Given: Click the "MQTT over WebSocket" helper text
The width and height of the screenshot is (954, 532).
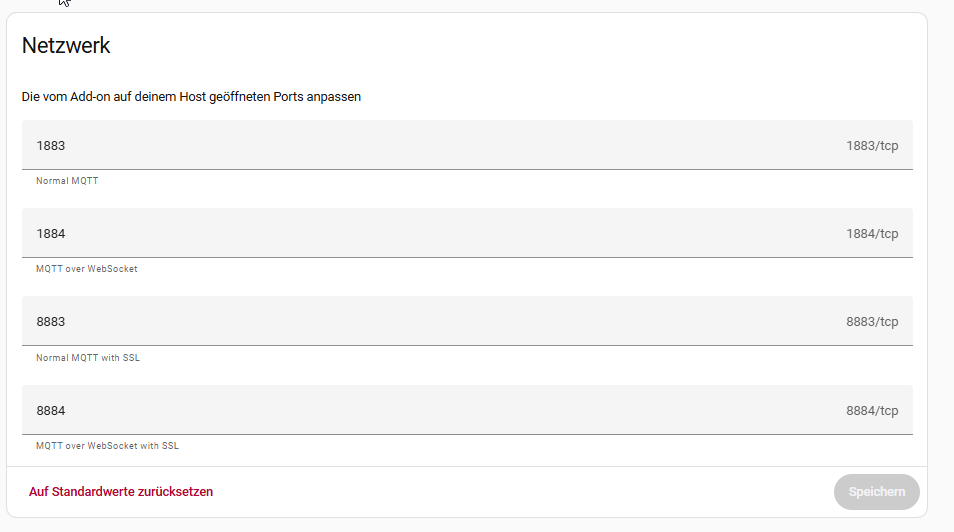Looking at the screenshot, I should pos(86,269).
